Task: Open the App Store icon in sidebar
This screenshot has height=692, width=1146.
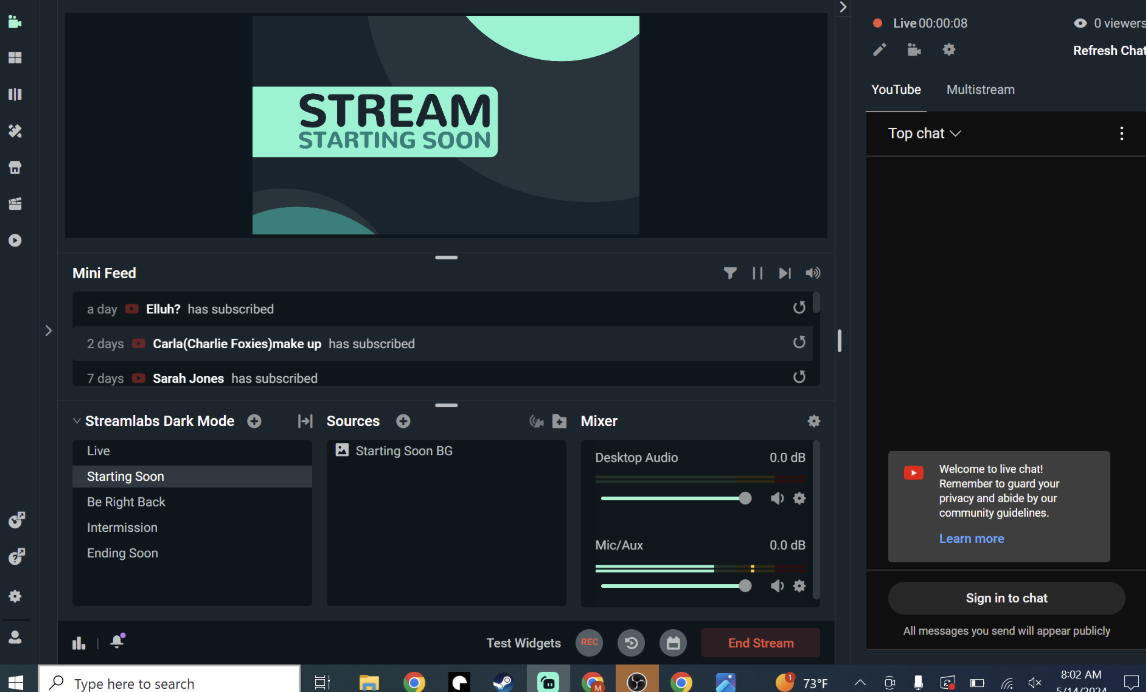Action: point(15,168)
